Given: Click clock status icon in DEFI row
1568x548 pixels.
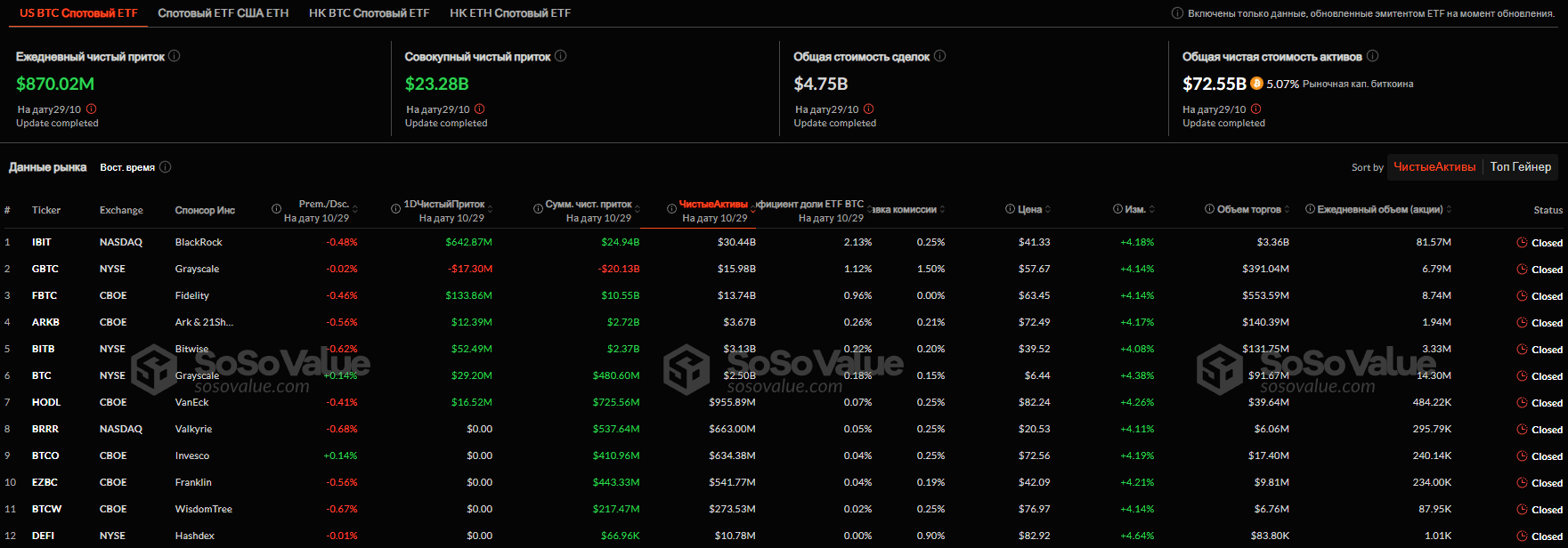Looking at the screenshot, I should pyautogui.click(x=1522, y=536).
